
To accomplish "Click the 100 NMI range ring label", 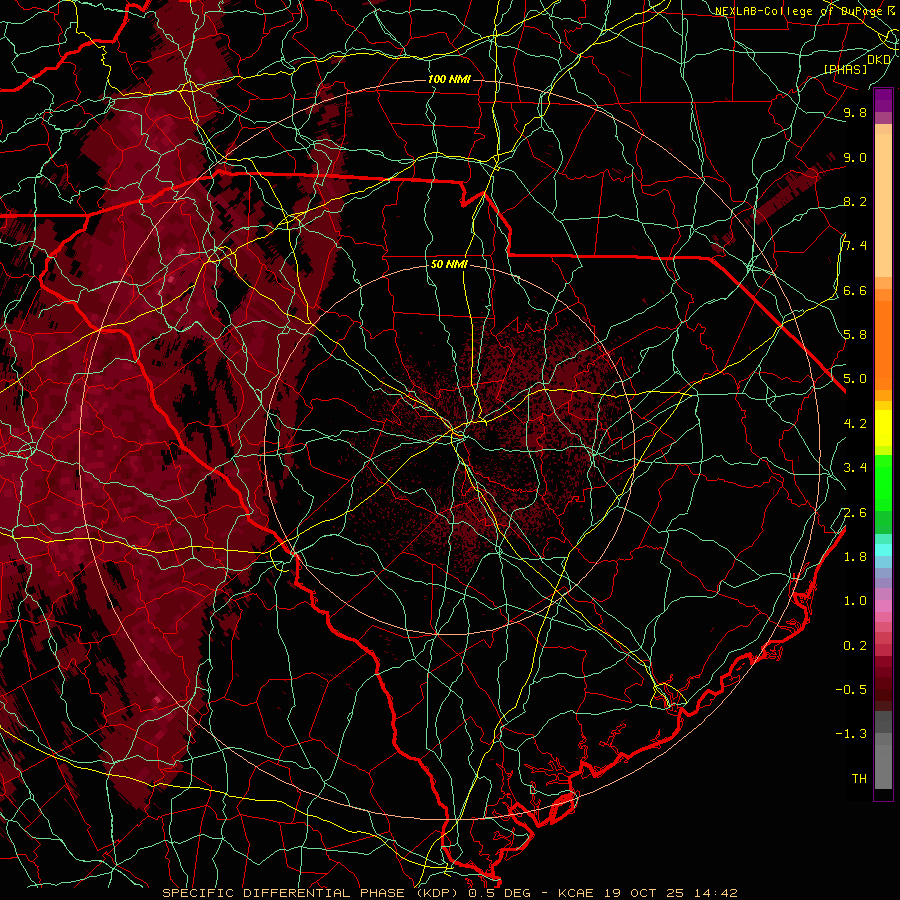I will click(x=449, y=79).
